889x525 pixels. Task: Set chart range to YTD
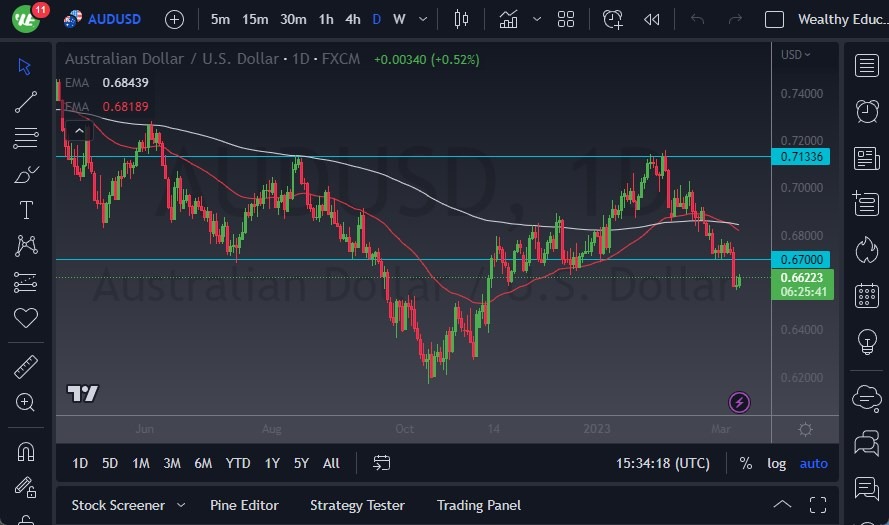[238, 463]
